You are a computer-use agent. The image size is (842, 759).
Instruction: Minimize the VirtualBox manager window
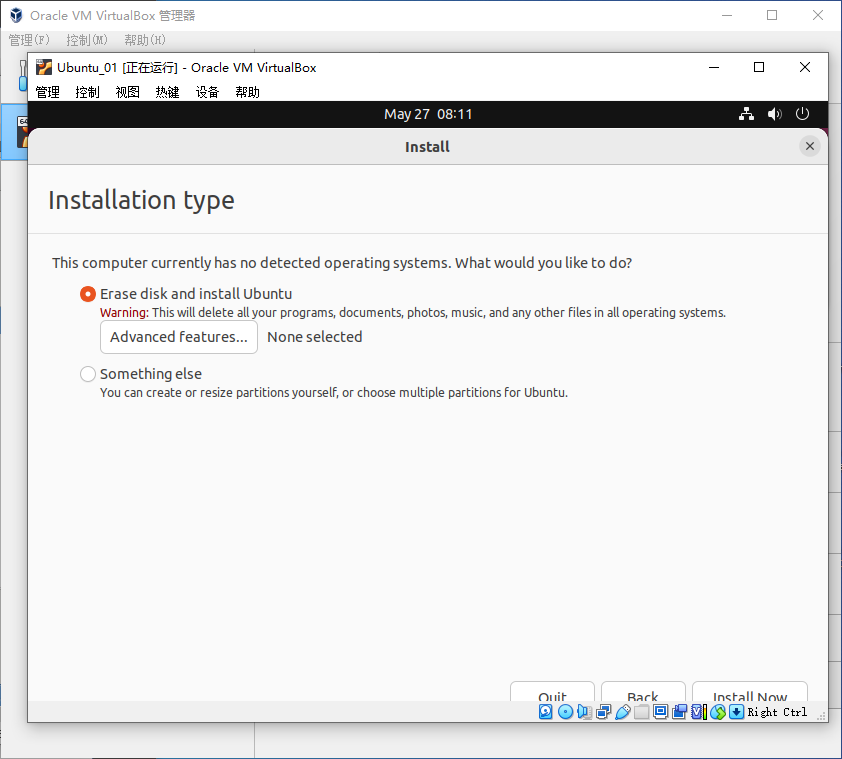[x=727, y=15]
